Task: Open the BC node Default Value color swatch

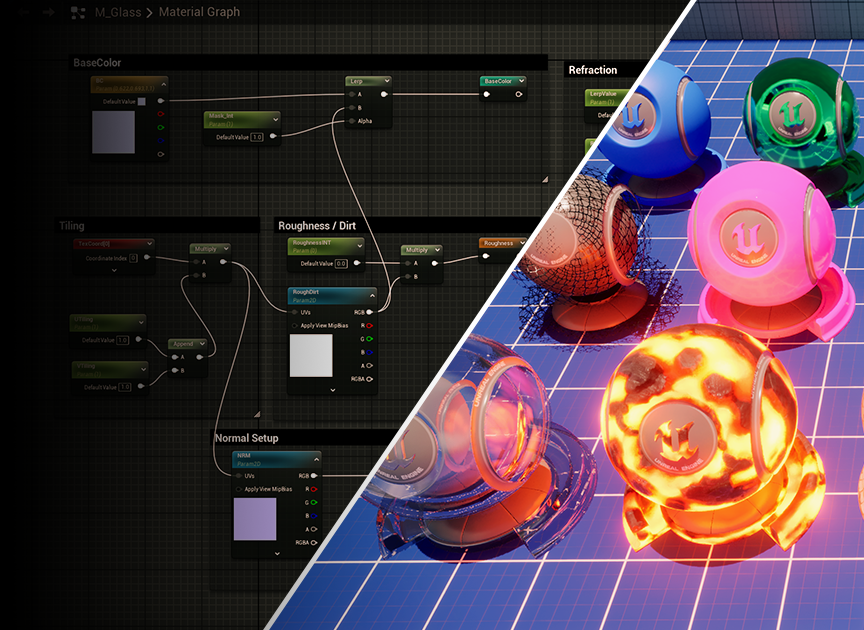Action: coord(142,101)
